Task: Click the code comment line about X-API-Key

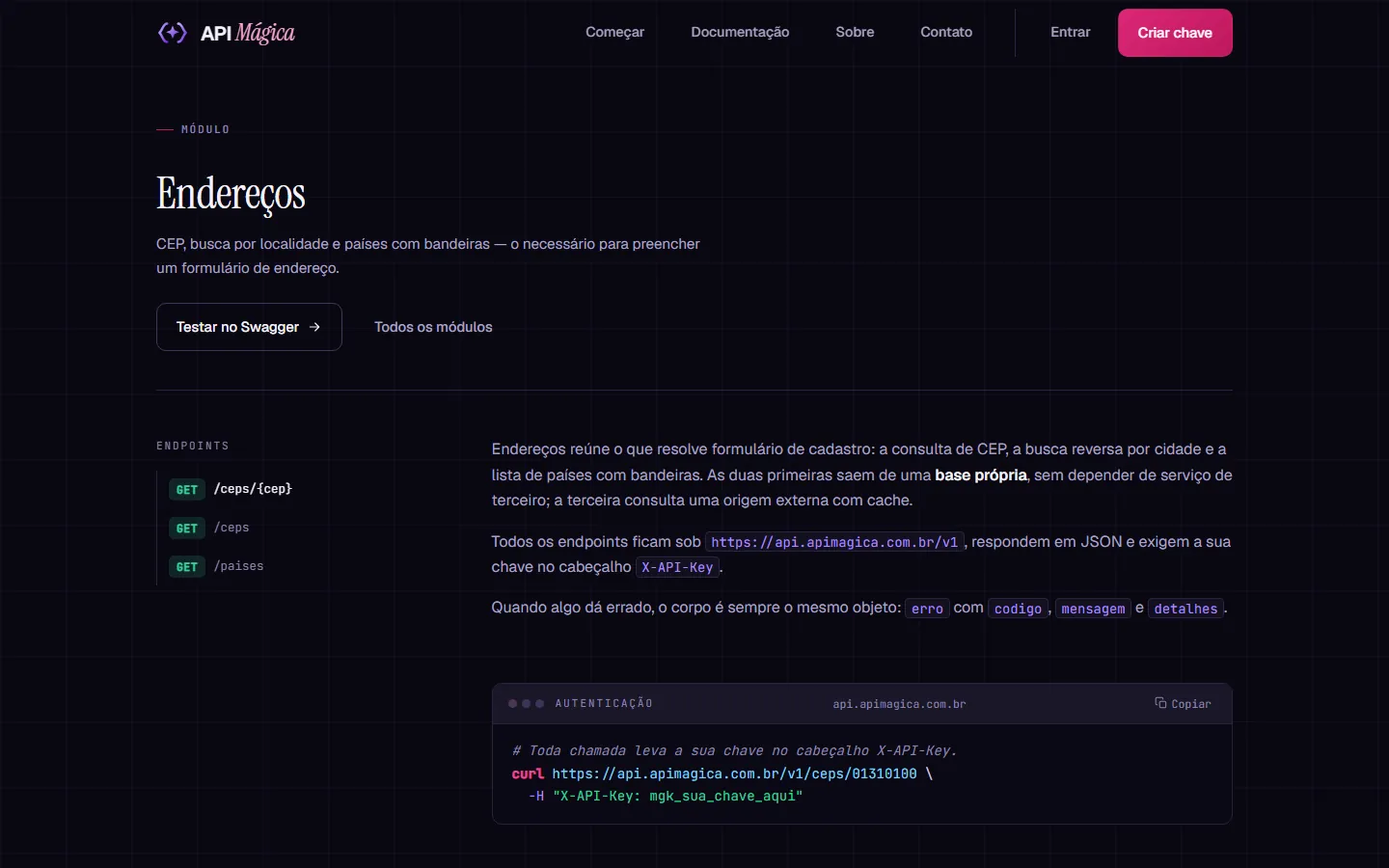Action: pos(734,750)
